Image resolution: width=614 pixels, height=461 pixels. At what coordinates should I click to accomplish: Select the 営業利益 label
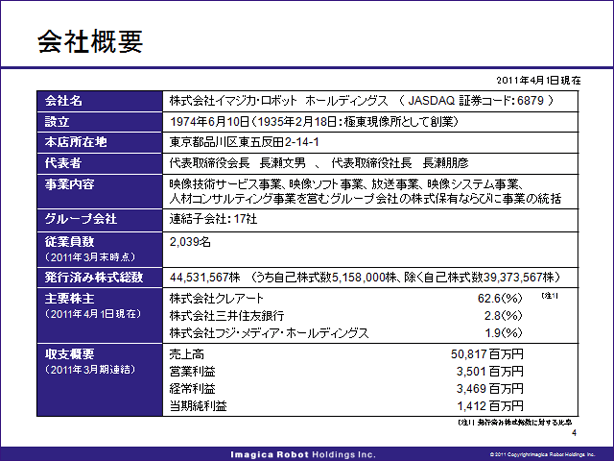coord(192,371)
